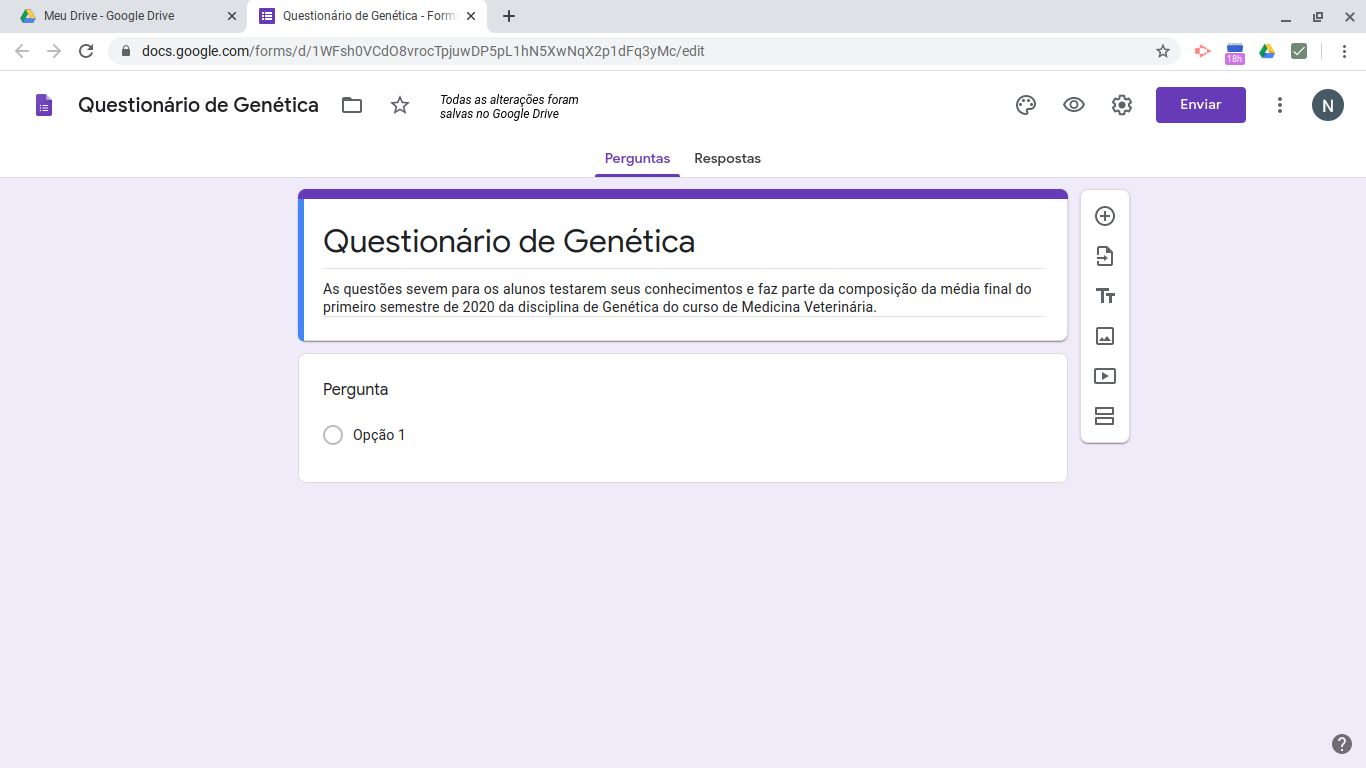Bookmark this page with the star icon
Viewport: 1366px width, 768px height.
[x=1163, y=51]
